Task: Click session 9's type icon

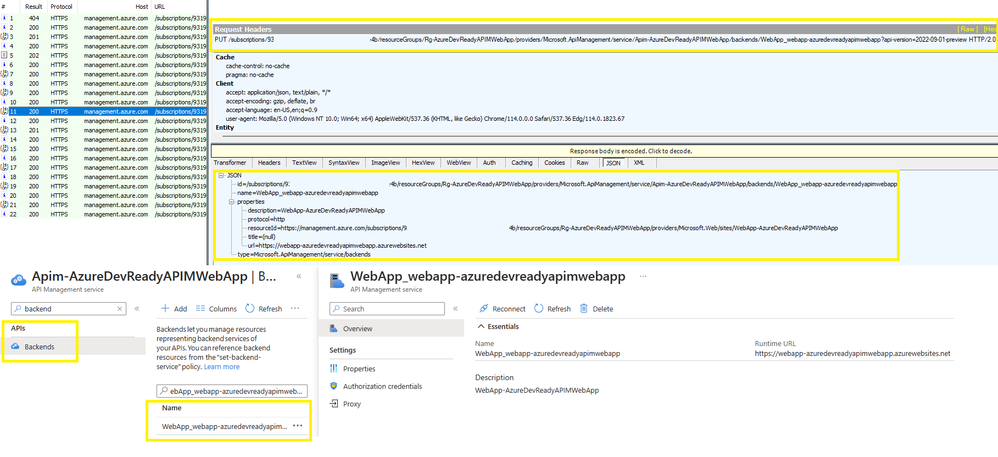Action: [4, 93]
